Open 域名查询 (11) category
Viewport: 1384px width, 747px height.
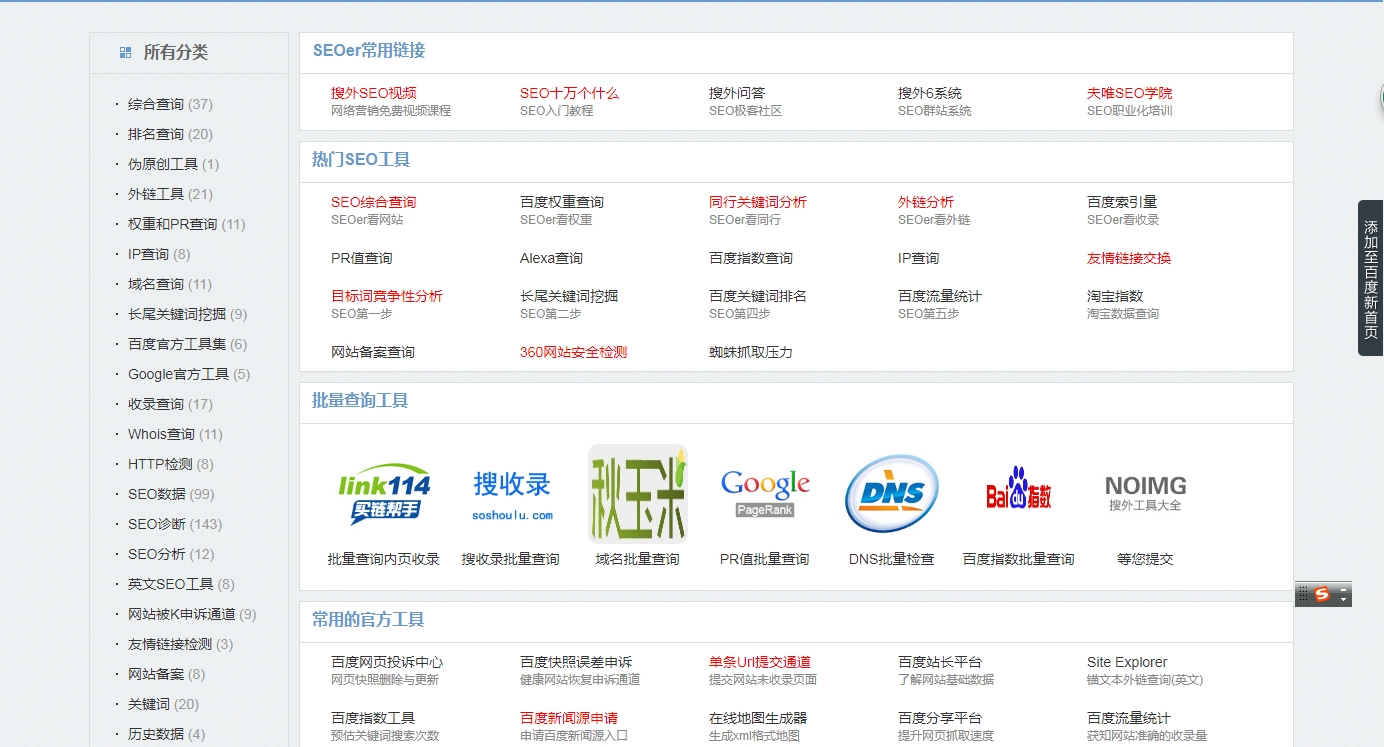(170, 284)
